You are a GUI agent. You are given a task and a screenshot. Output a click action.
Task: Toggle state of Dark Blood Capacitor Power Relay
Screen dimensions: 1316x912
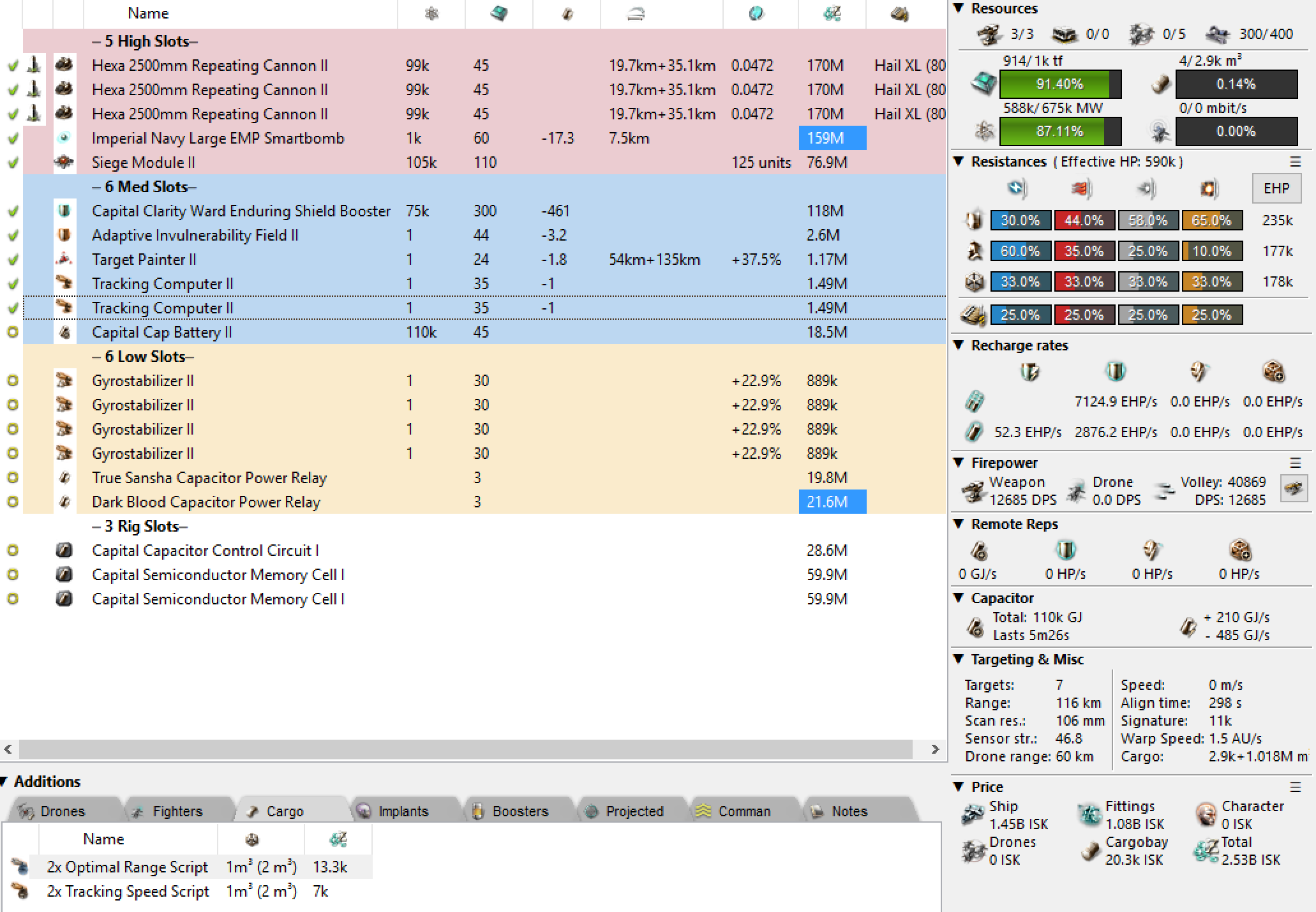click(x=13, y=502)
